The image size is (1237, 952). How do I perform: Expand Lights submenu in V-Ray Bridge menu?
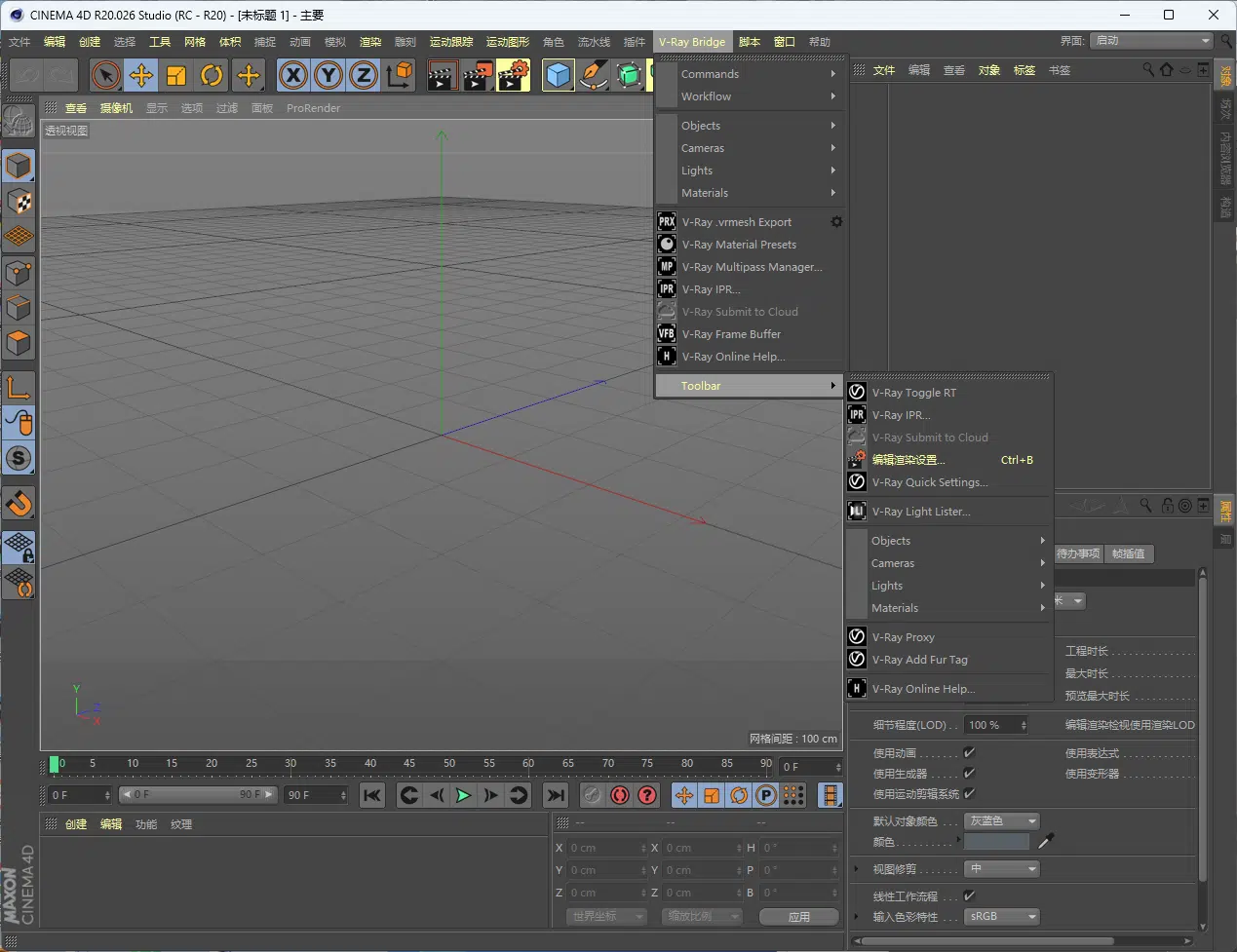click(x=750, y=171)
